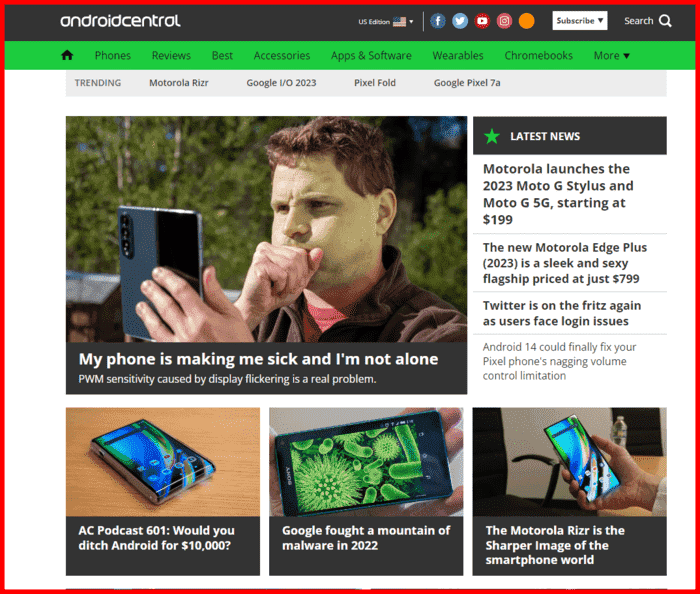The height and width of the screenshot is (594, 700).
Task: Open the trending Google I/O 2023 link
Action: (x=281, y=83)
